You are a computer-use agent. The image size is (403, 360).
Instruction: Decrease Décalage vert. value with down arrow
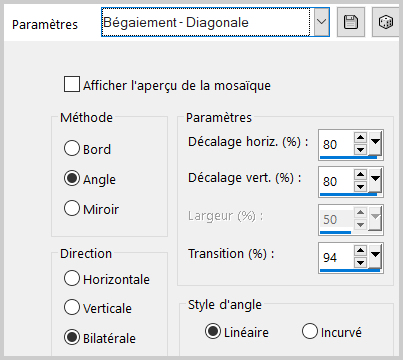pos(360,186)
